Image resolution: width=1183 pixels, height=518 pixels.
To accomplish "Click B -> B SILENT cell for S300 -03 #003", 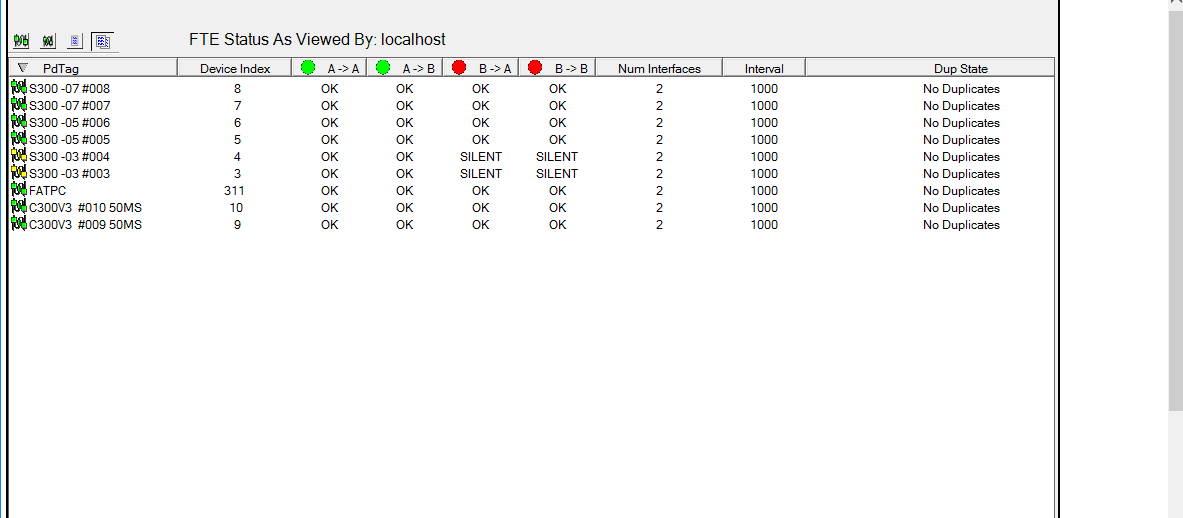I will coord(557,173).
